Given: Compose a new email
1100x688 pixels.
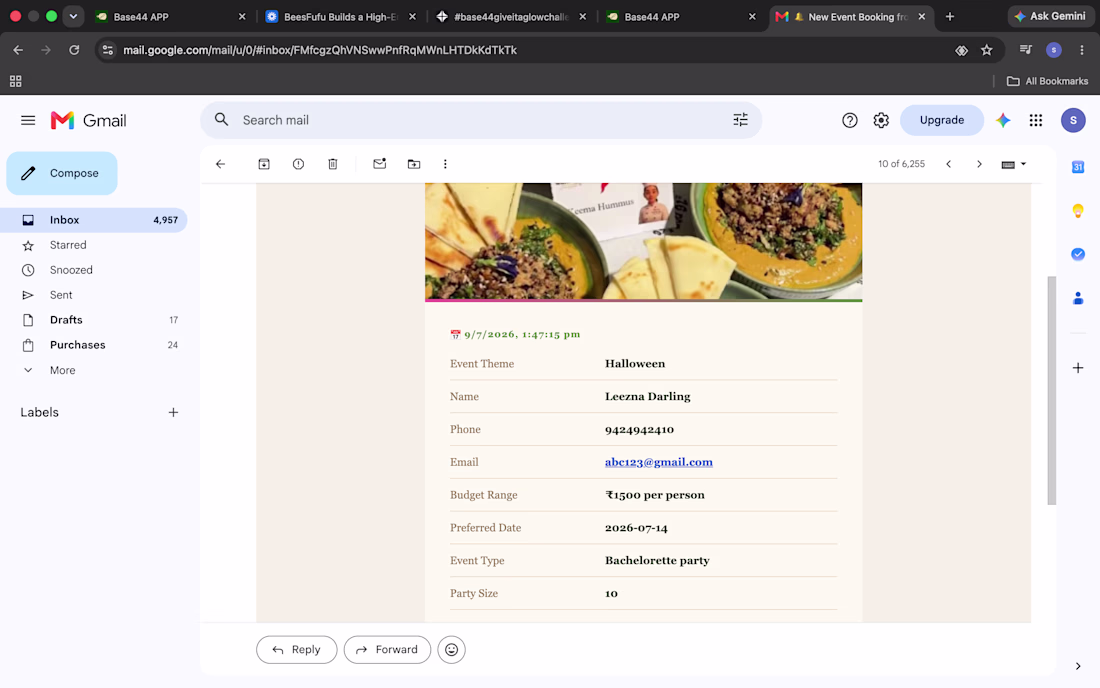Looking at the screenshot, I should coord(62,173).
